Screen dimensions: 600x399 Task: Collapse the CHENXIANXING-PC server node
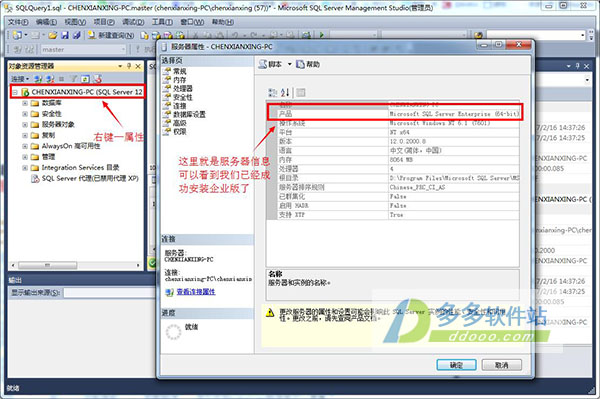pos(15,92)
